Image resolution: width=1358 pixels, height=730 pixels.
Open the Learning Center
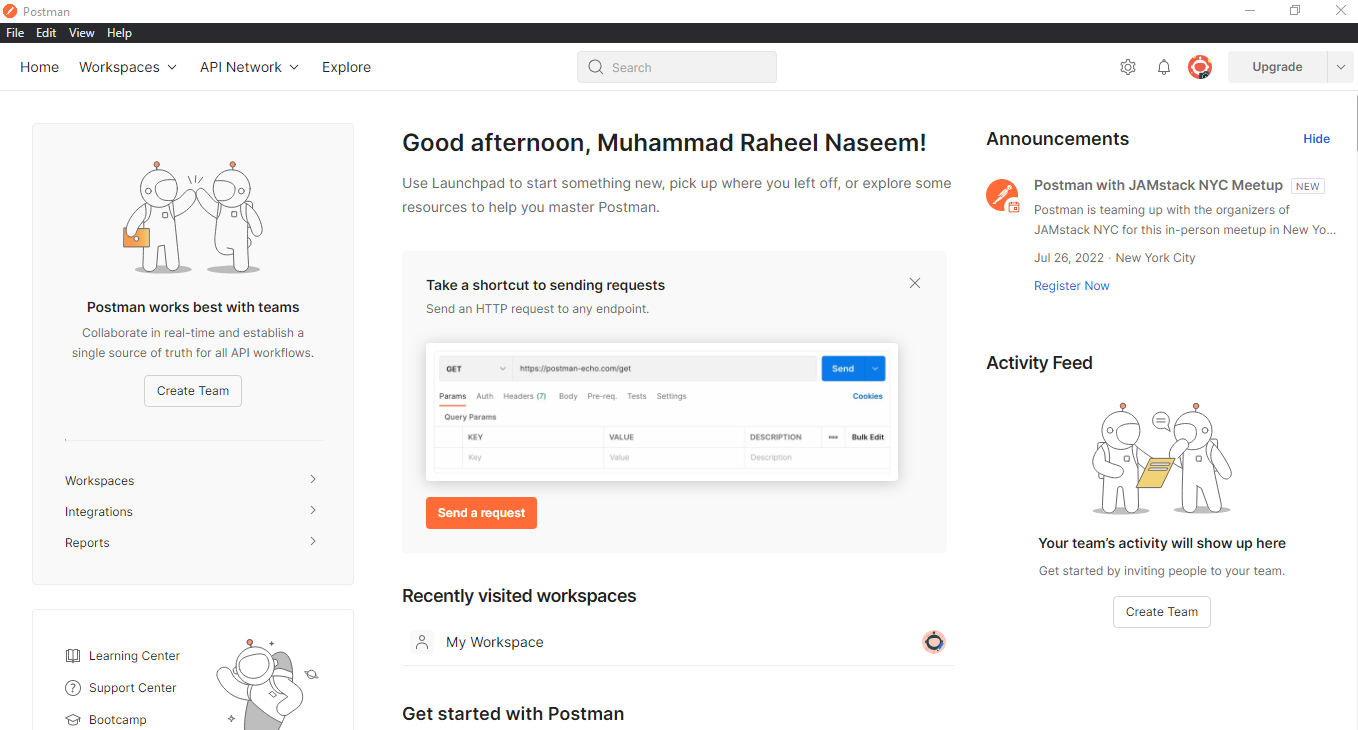134,655
